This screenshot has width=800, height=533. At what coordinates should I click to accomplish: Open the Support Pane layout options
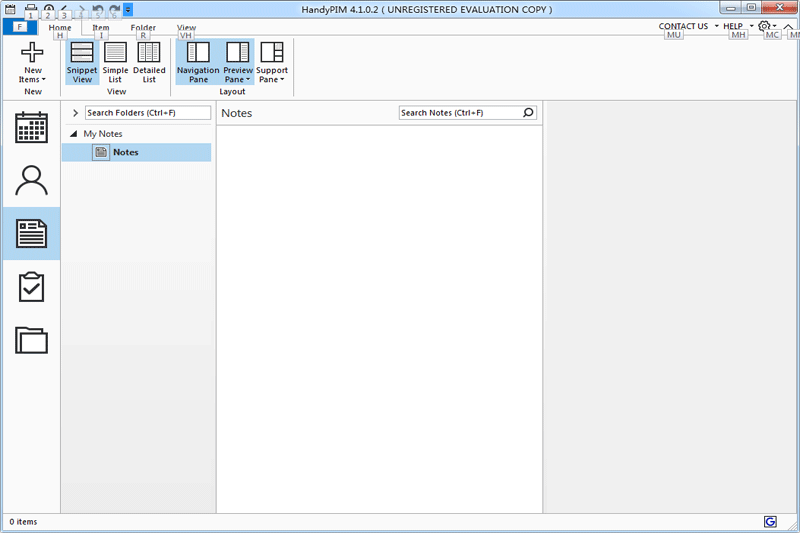271,62
